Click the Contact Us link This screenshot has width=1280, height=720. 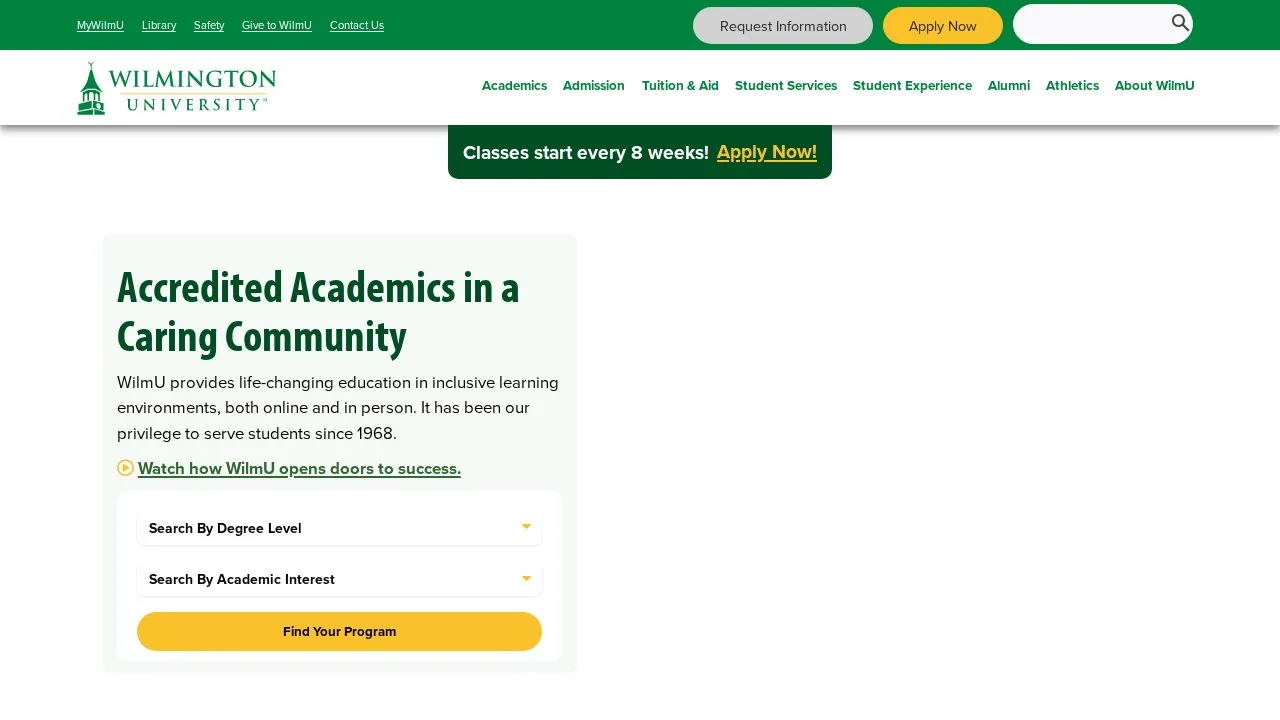[357, 25]
